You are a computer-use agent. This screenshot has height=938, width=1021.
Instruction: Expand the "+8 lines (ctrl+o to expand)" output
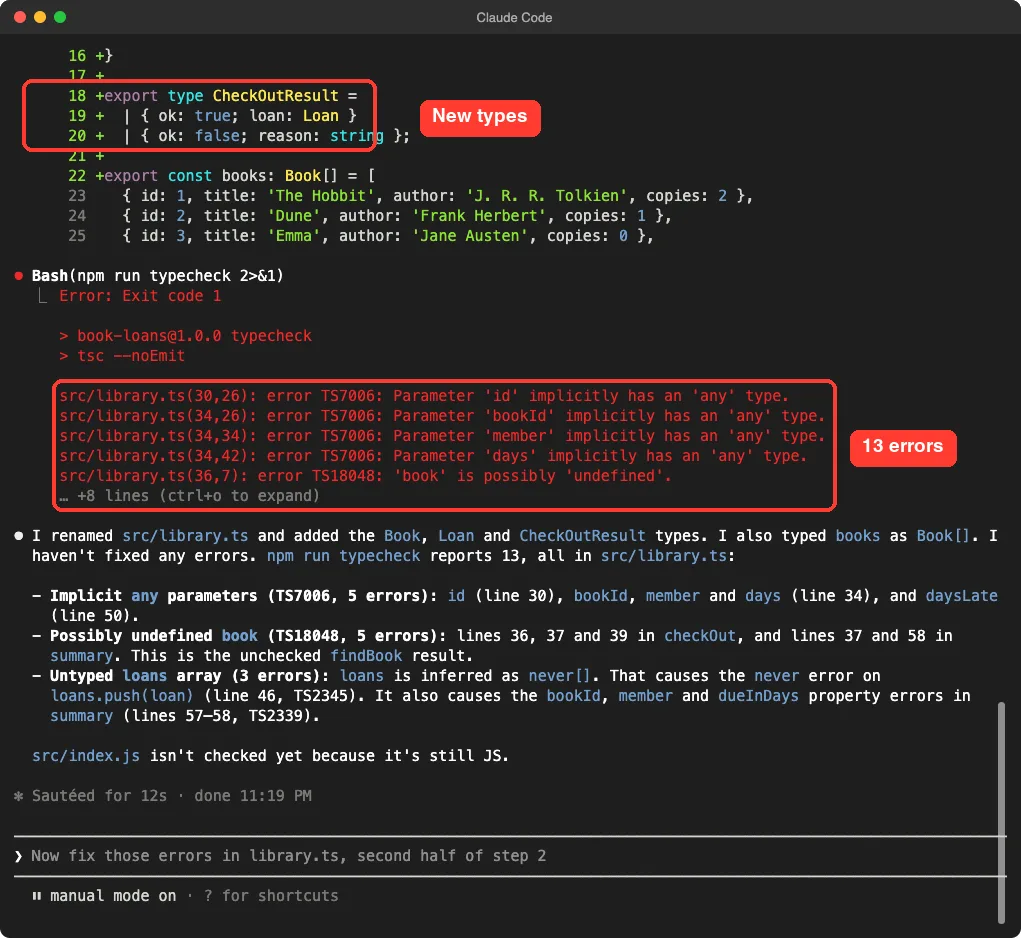(189, 496)
